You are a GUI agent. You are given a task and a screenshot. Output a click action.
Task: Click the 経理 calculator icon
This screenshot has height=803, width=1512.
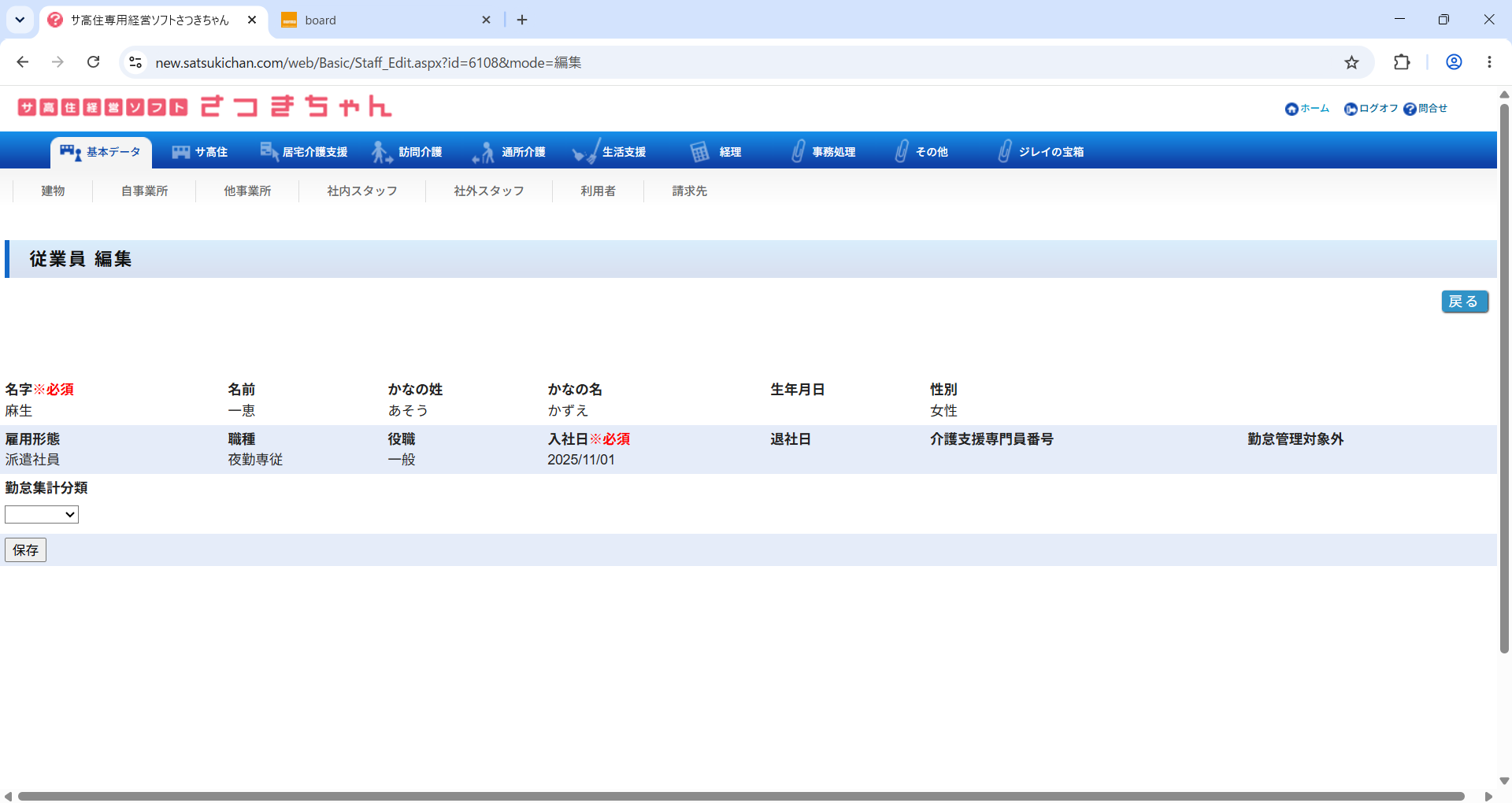point(699,151)
